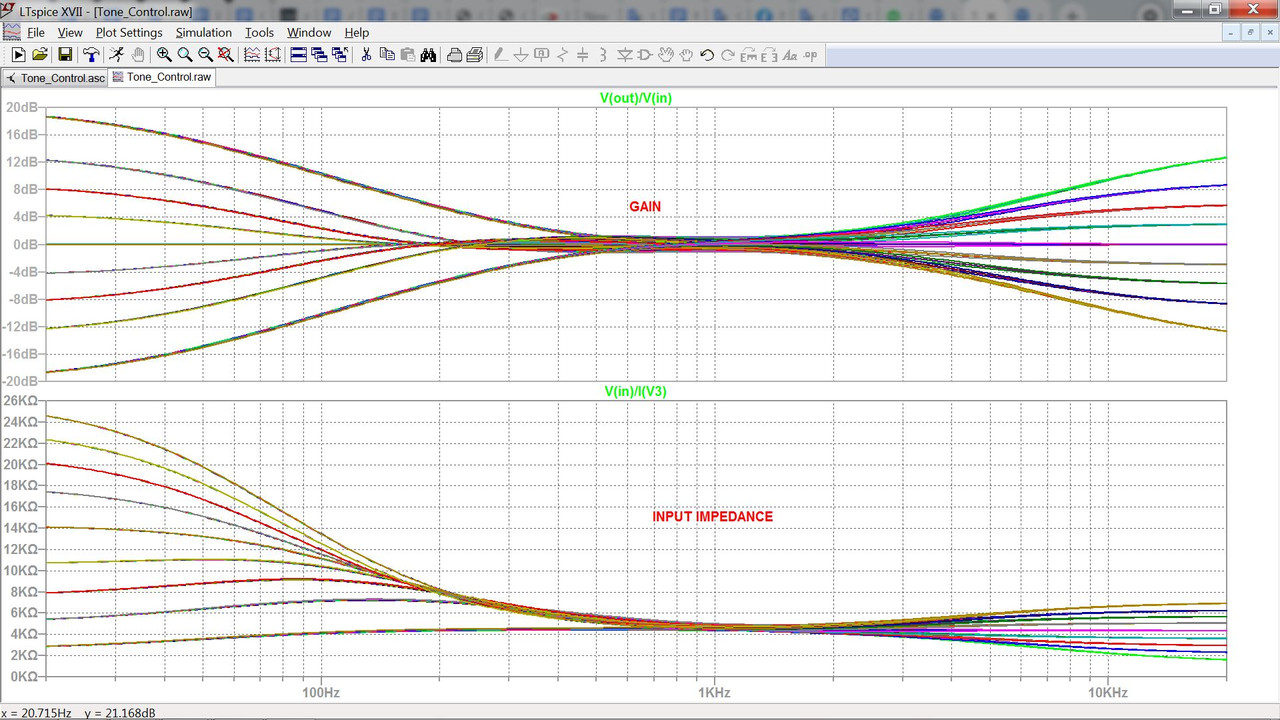Select the Diode component icon
1280x720 pixels.
624,55
